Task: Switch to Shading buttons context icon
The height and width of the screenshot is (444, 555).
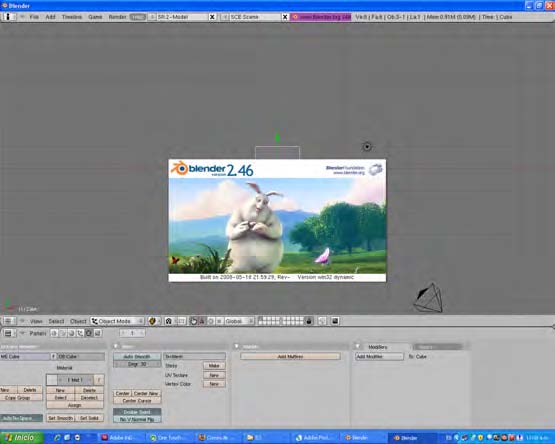Action: [x=71, y=333]
